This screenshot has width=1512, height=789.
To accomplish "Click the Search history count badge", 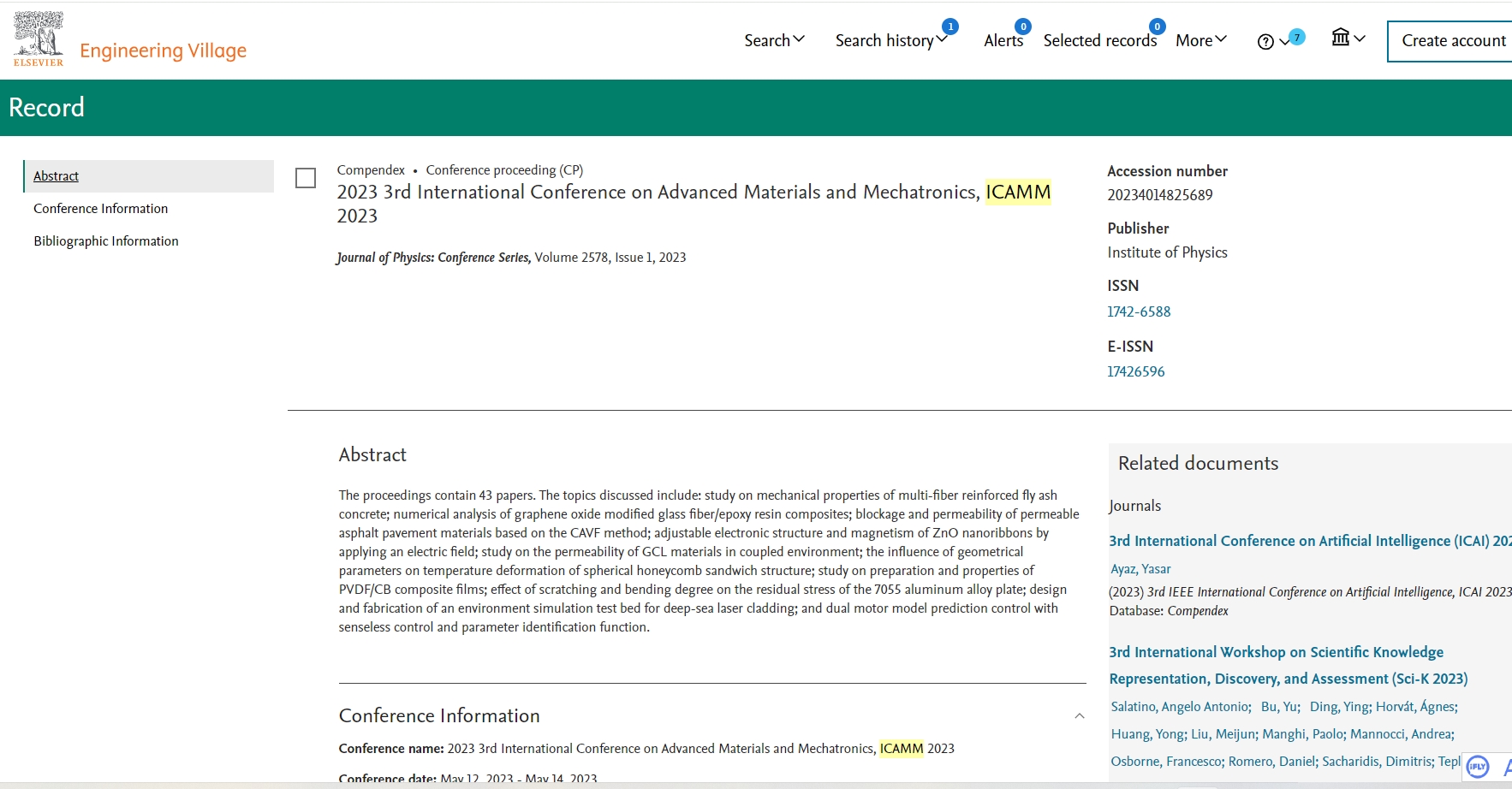I will click(x=950, y=27).
